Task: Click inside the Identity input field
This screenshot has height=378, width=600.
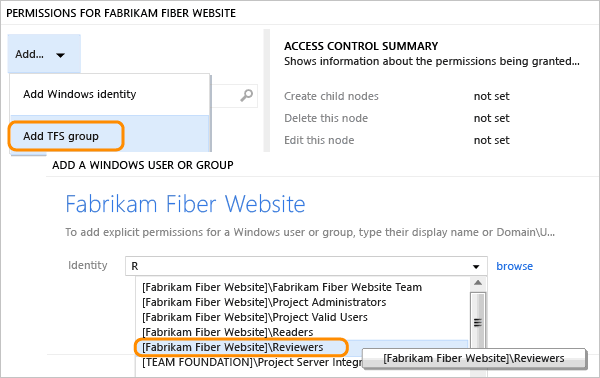Action: [x=298, y=266]
